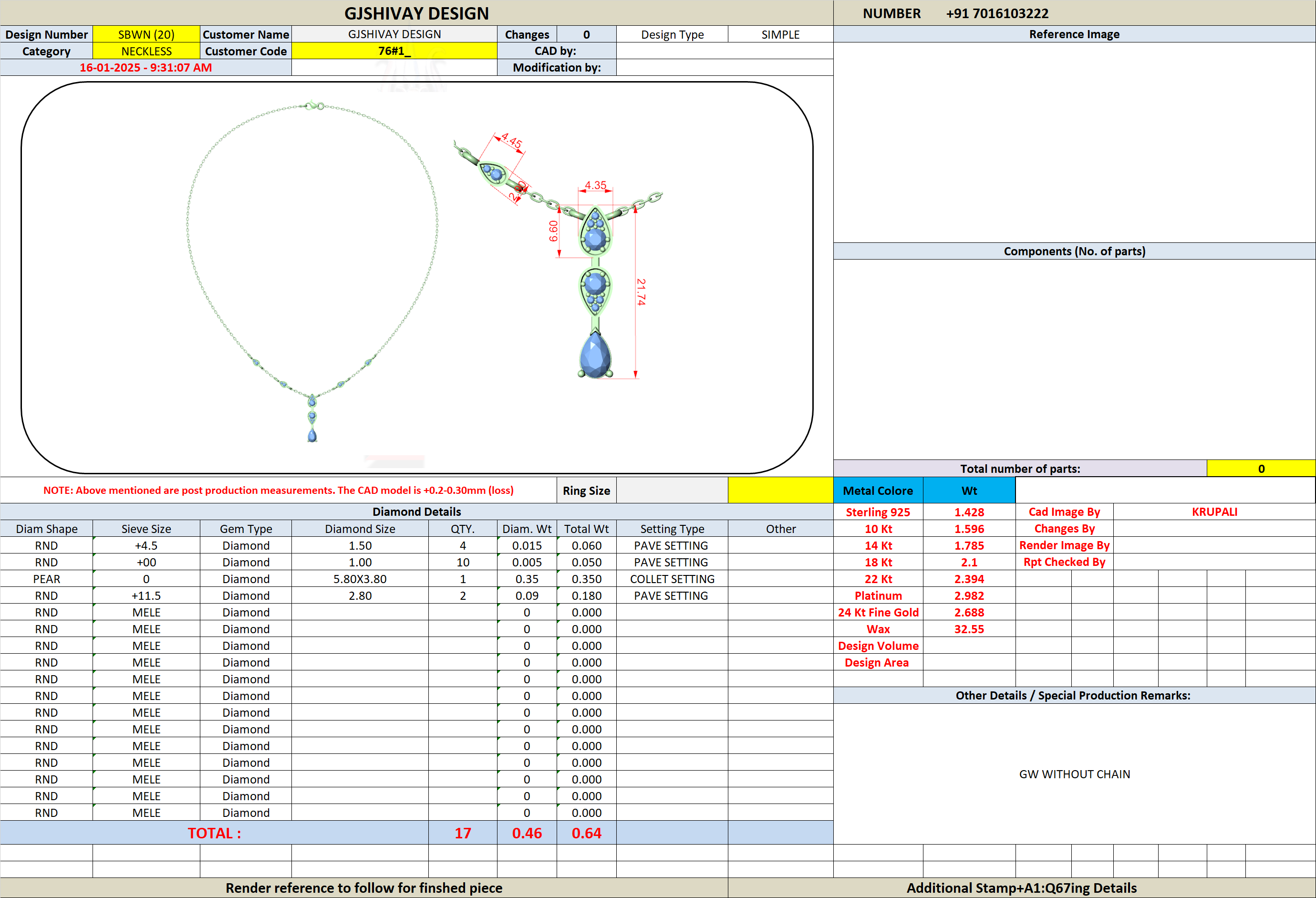The width and height of the screenshot is (1316, 898).
Task: Click the yellow cell next to Ring Size
Action: [x=780, y=490]
